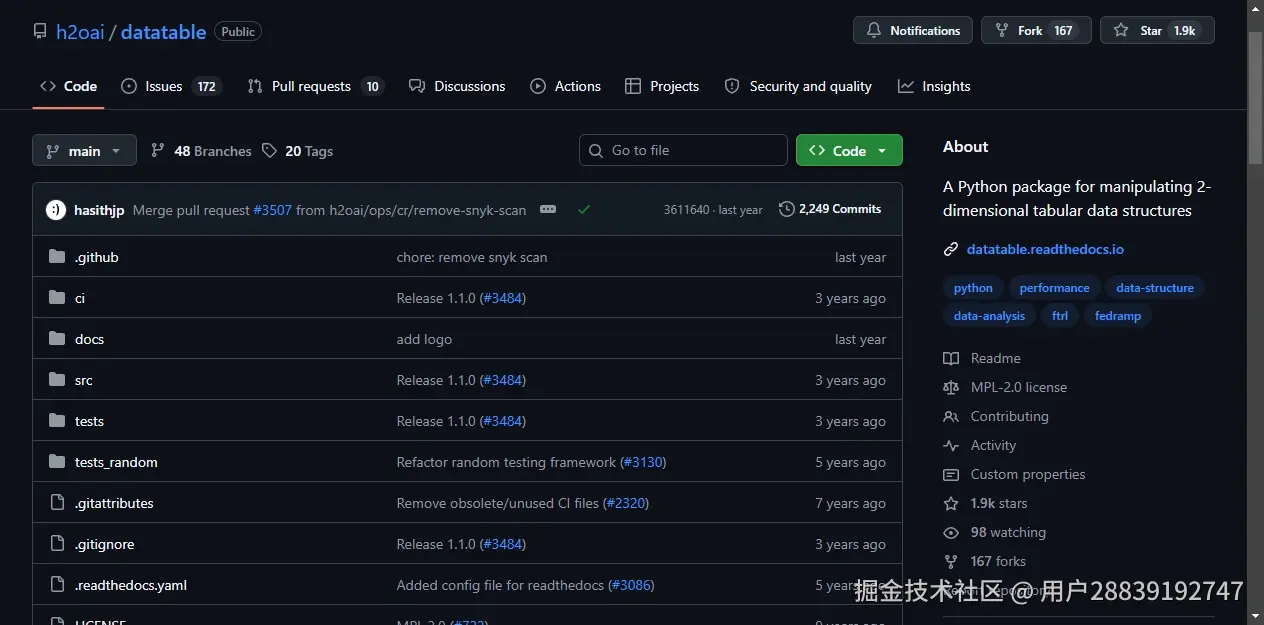This screenshot has width=1264, height=625.
Task: Open the Insights tab
Action: [x=934, y=86]
